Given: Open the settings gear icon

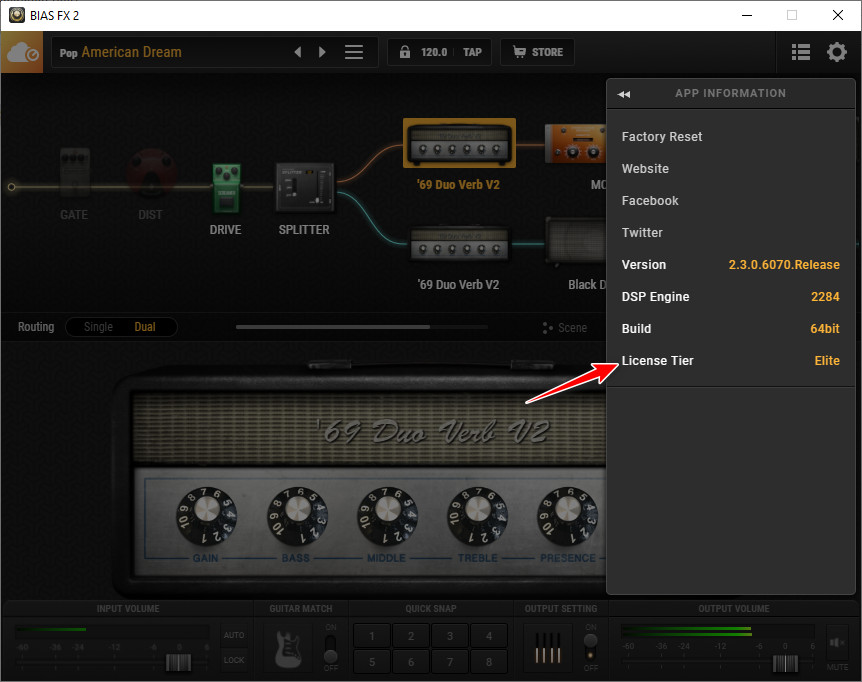Looking at the screenshot, I should pos(837,52).
